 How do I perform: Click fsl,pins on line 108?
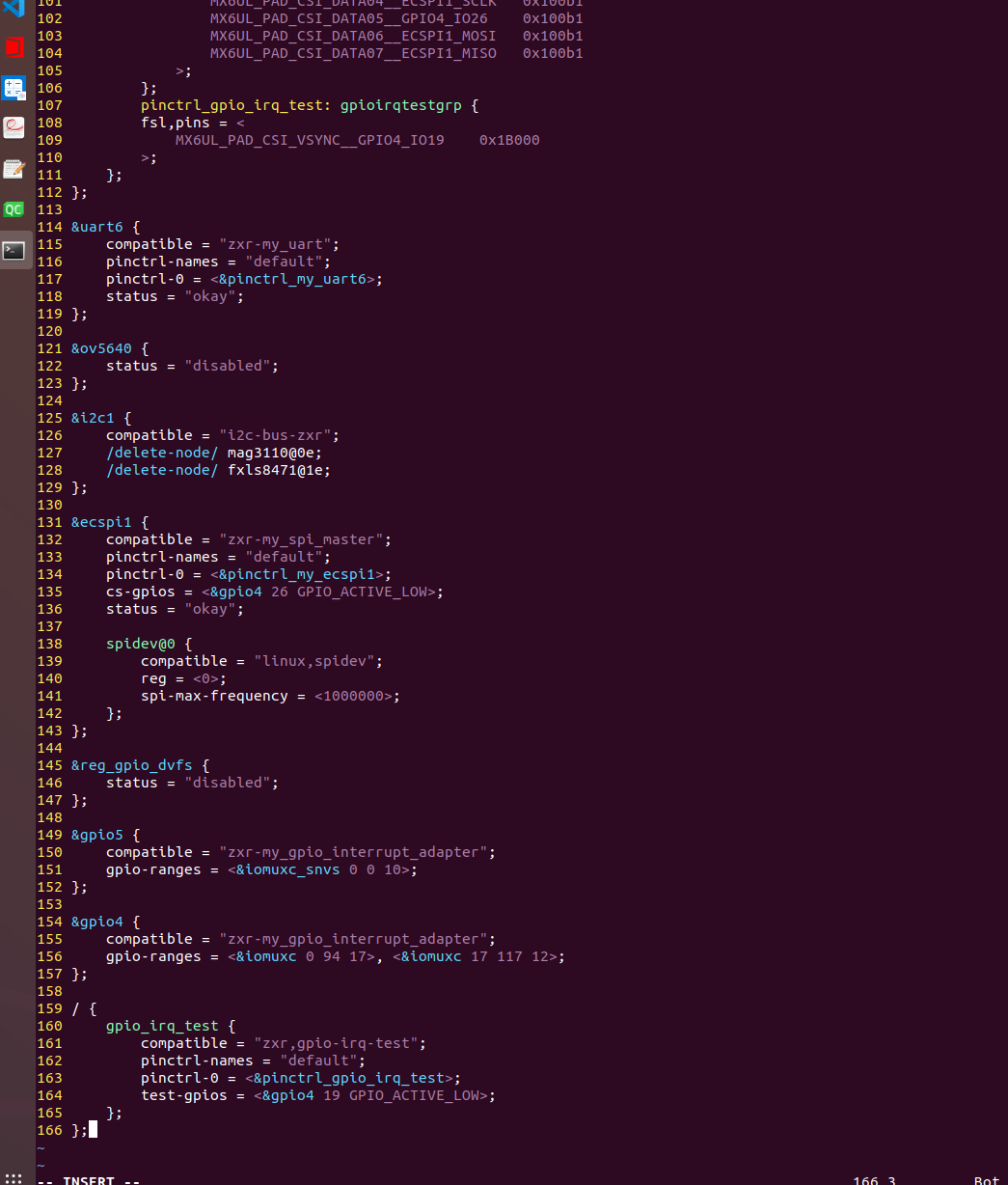pos(176,123)
